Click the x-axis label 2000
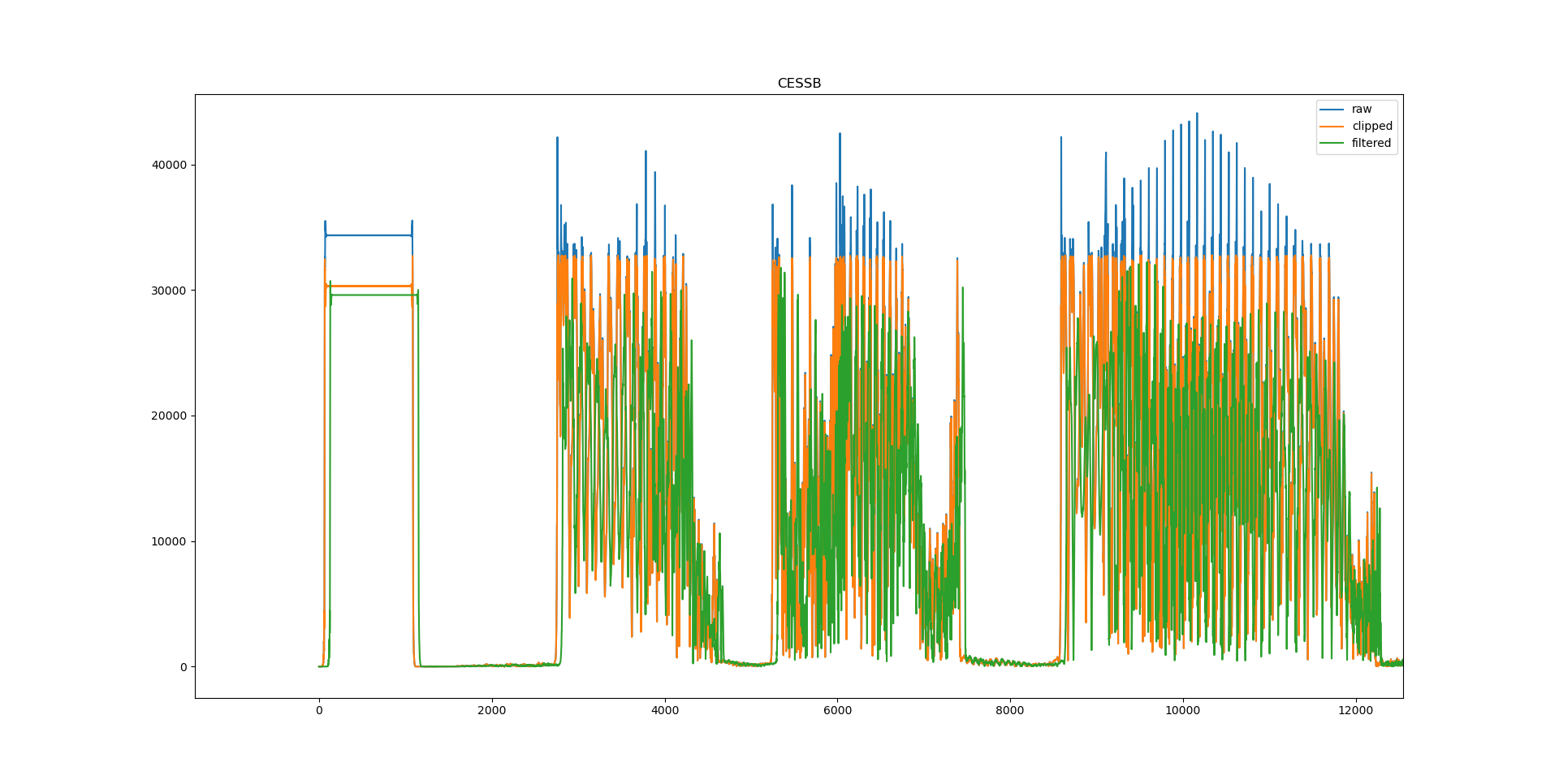This screenshot has width=1559, height=784. [491, 710]
